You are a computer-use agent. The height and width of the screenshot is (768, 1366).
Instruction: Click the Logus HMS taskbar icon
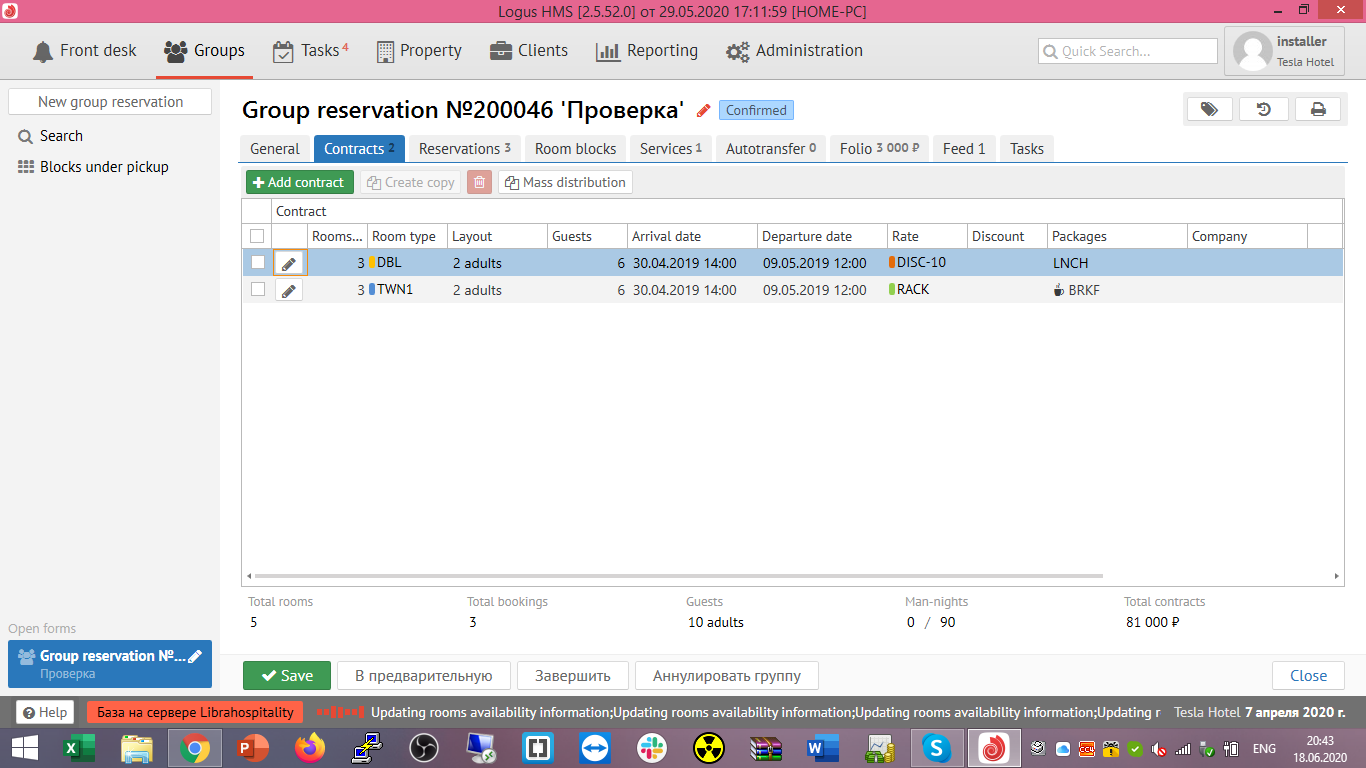tap(994, 747)
